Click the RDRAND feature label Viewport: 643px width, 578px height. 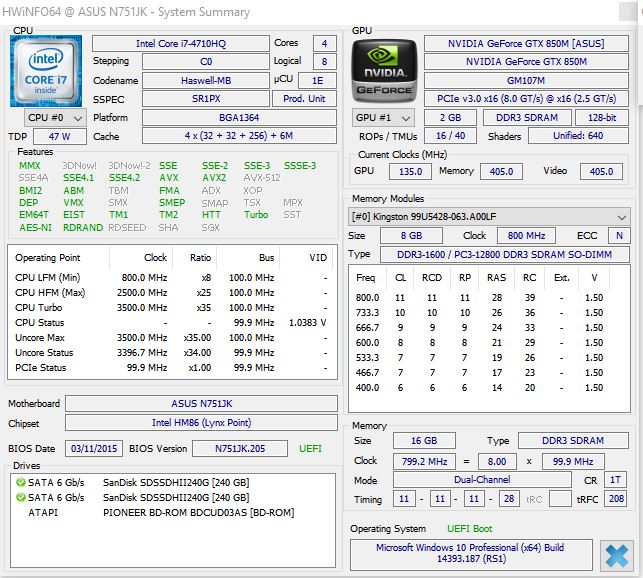(83, 228)
